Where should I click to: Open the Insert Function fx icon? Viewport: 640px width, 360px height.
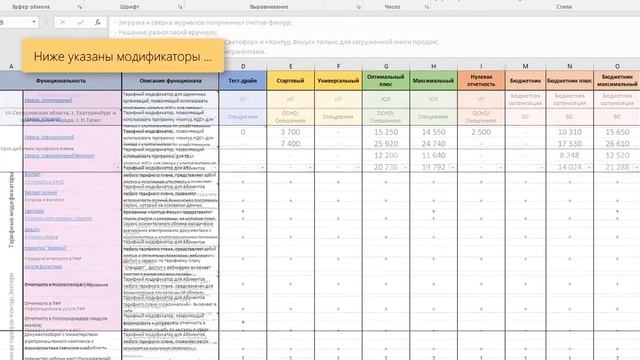pyautogui.click(x=98, y=22)
